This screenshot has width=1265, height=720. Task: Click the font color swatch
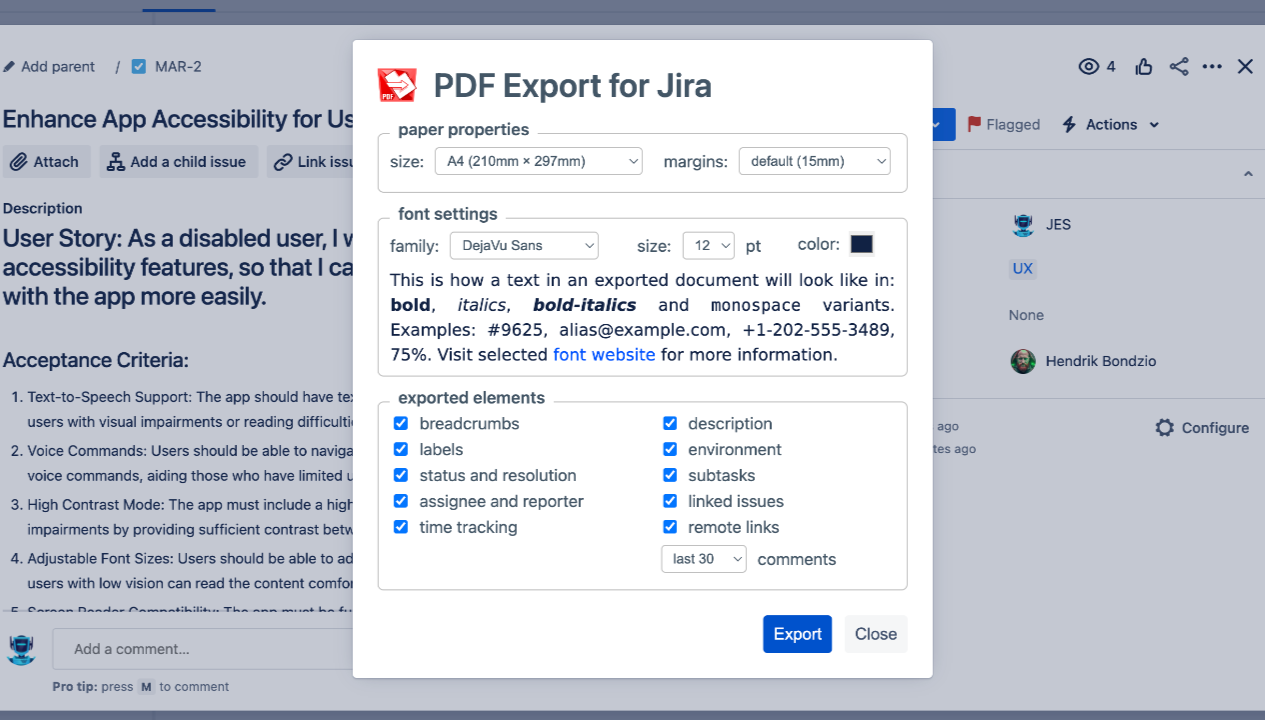pos(861,245)
